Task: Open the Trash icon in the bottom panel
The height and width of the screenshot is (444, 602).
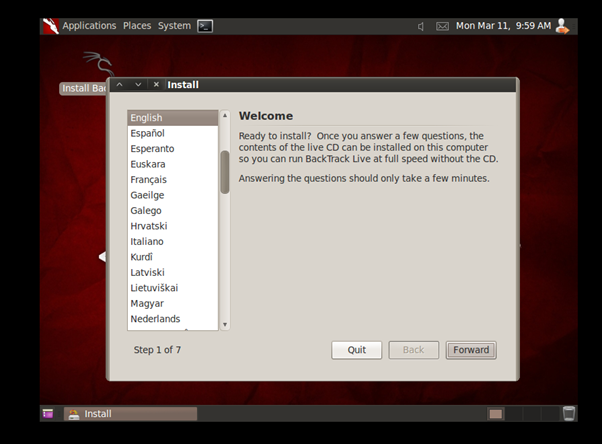Action: [x=569, y=414]
